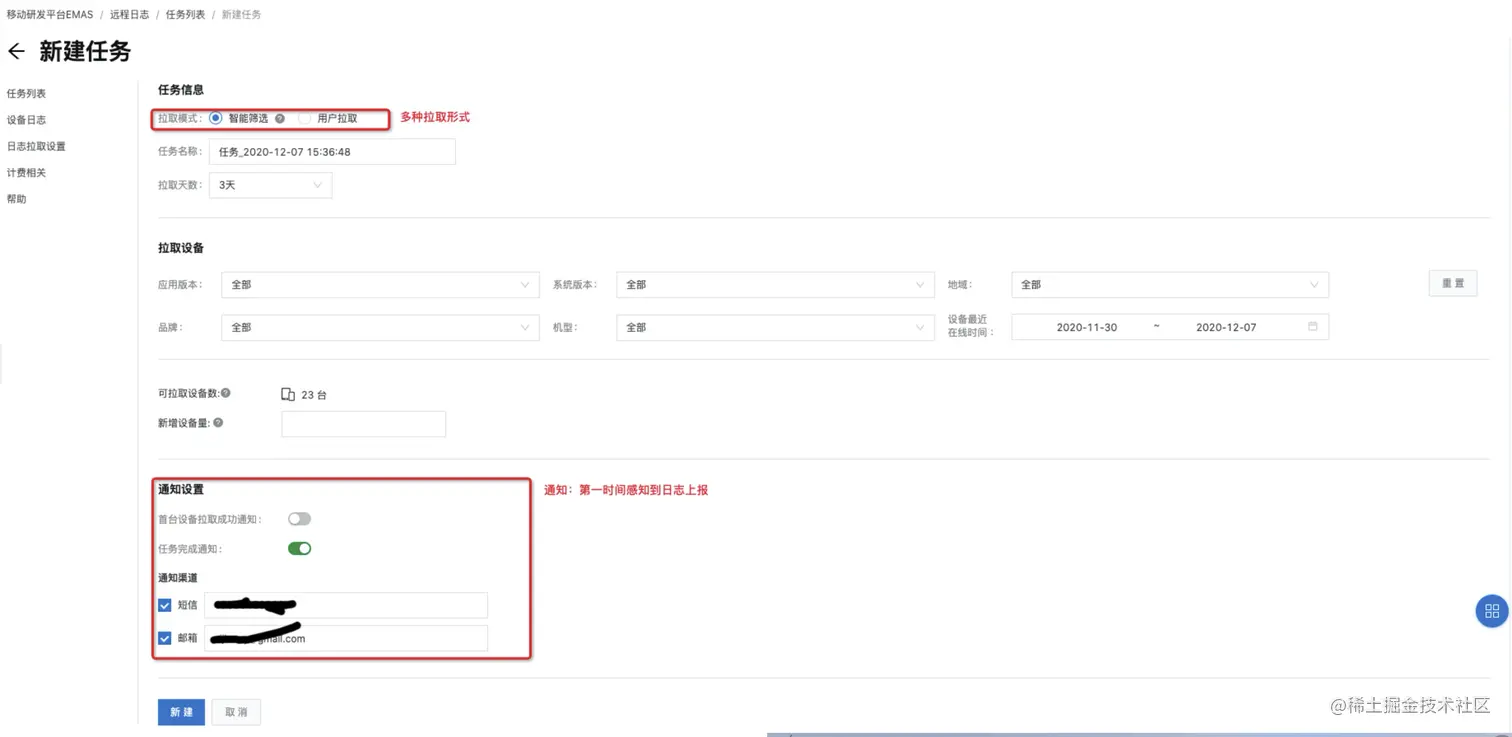This screenshot has height=737, width=1512.
Task: Expand the 品牌 dropdown
Action: coord(380,327)
